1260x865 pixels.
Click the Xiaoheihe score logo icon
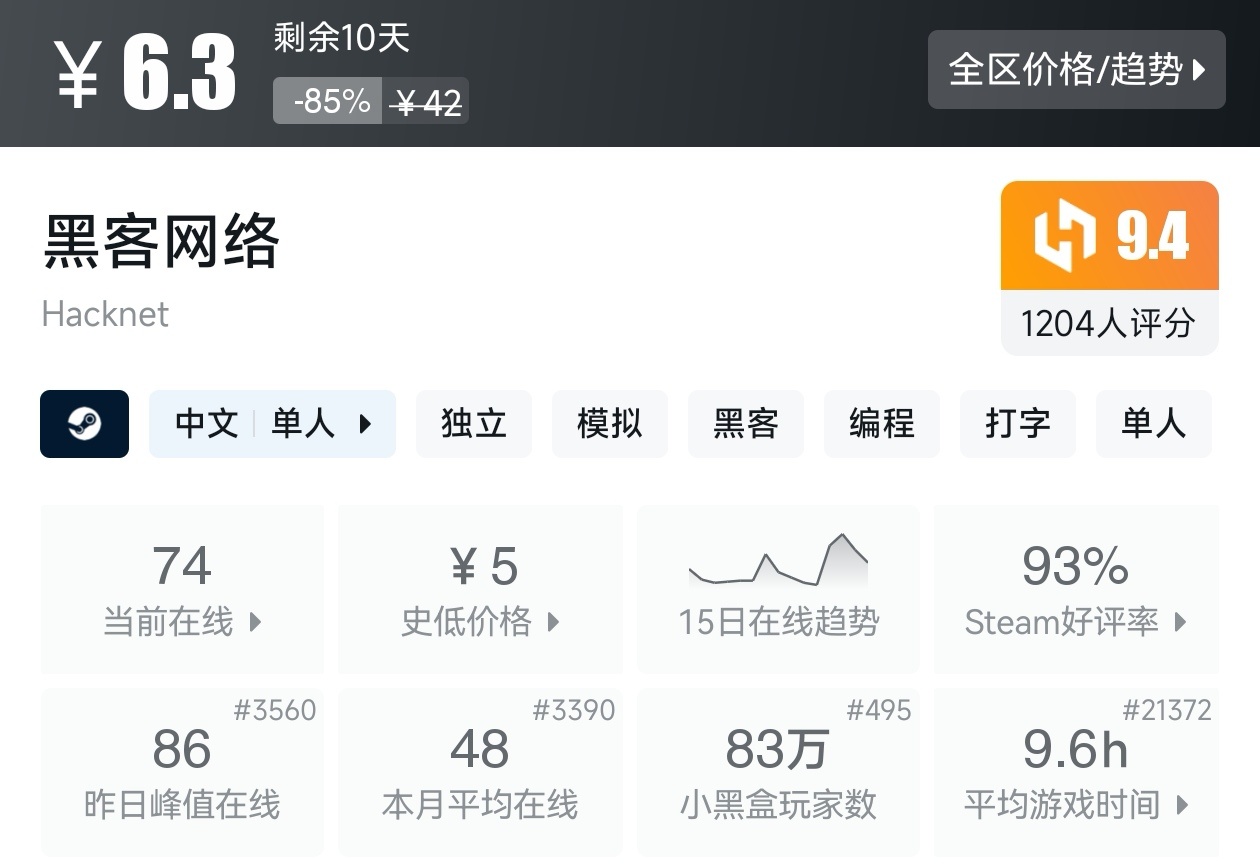(x=1064, y=236)
